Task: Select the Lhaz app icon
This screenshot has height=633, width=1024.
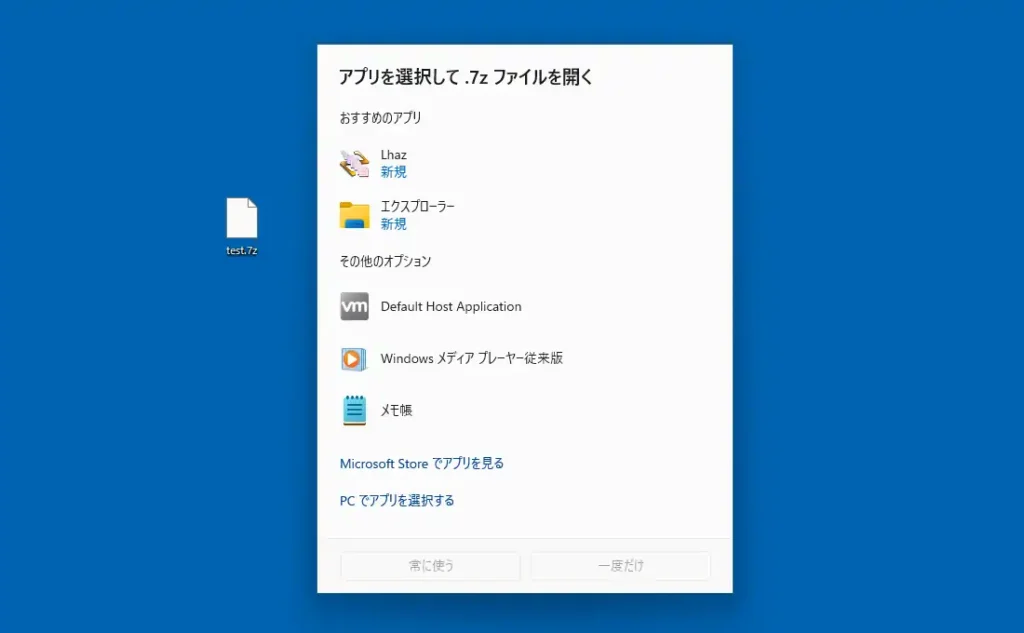Action: (355, 163)
